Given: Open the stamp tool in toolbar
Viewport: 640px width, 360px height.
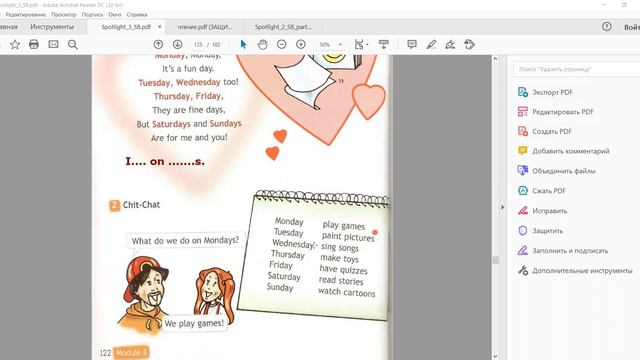Looking at the screenshot, I should [x=469, y=44].
